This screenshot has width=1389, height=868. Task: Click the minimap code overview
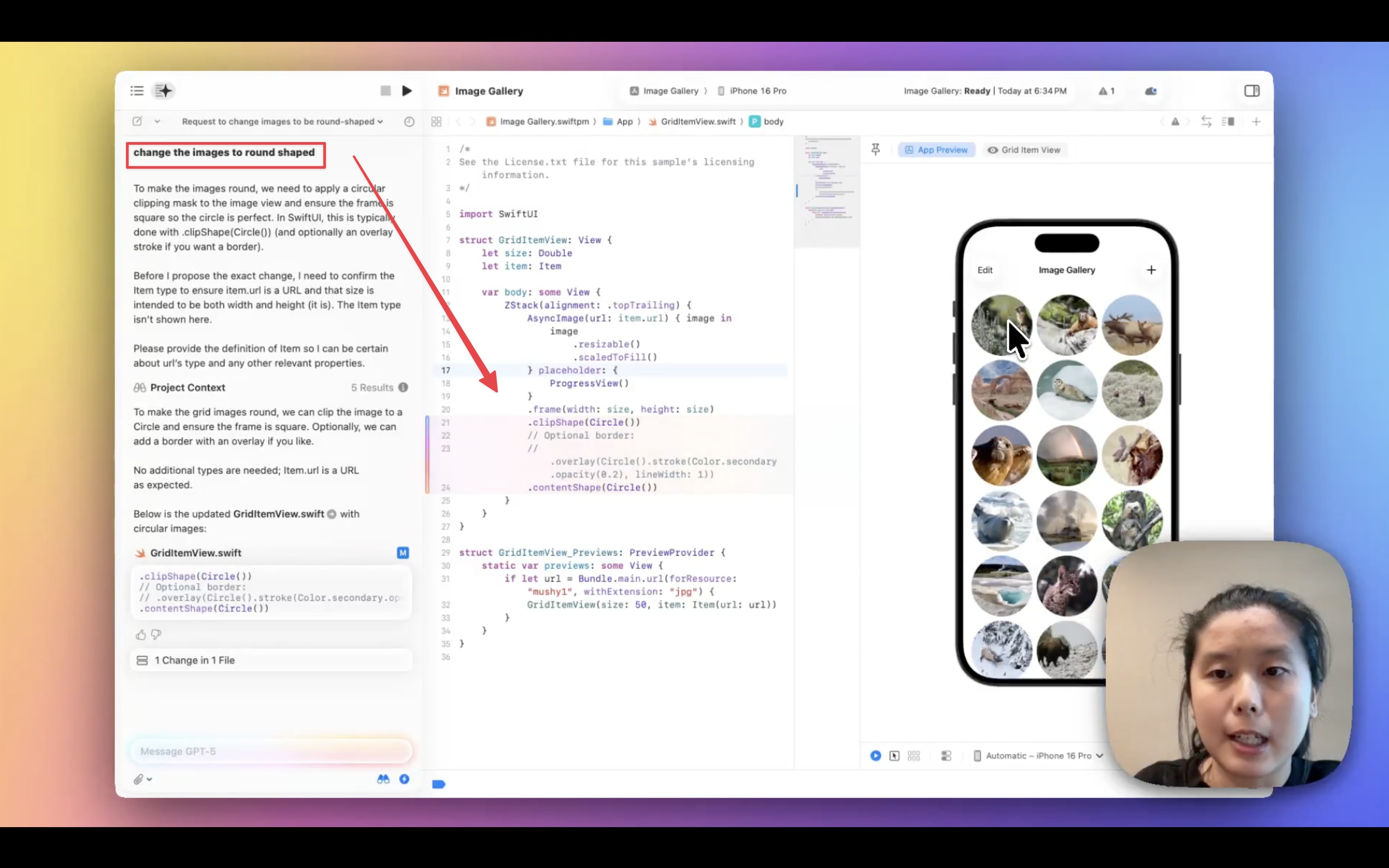point(827,191)
